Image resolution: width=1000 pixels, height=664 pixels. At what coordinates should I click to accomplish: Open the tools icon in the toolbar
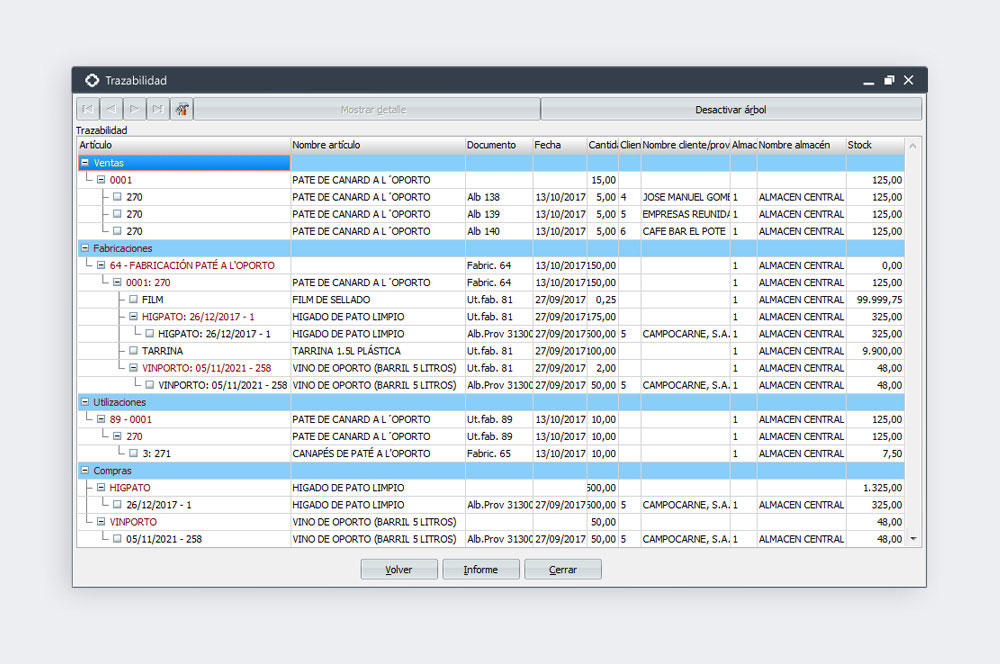pos(182,109)
